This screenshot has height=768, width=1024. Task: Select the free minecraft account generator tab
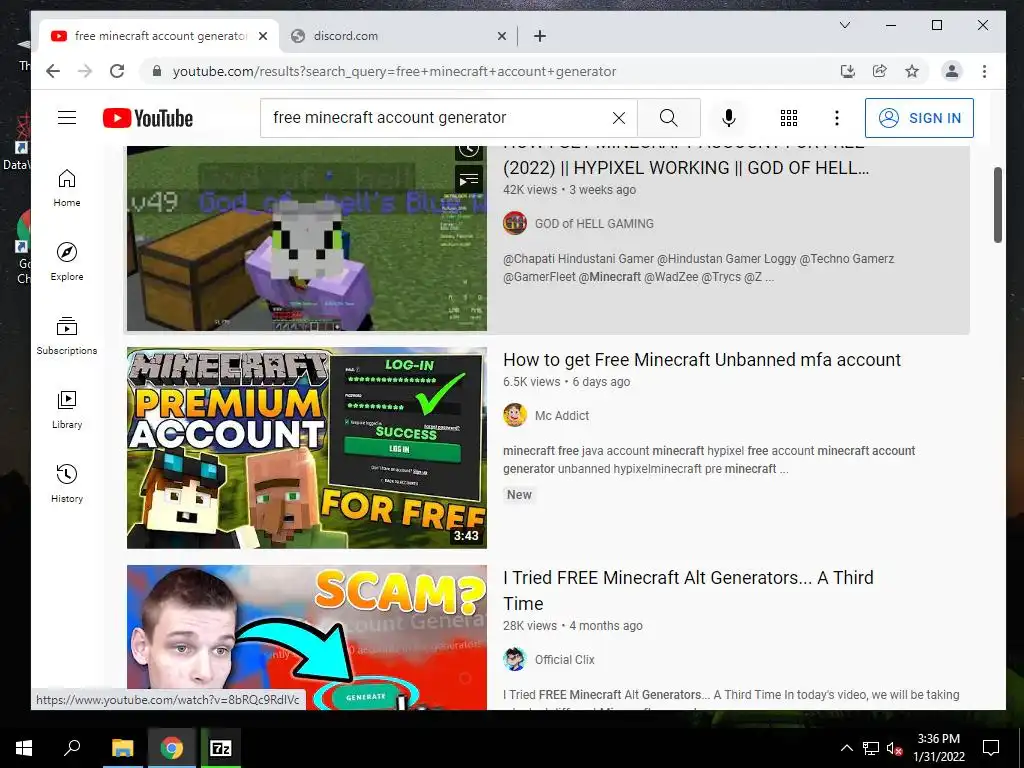(x=159, y=36)
